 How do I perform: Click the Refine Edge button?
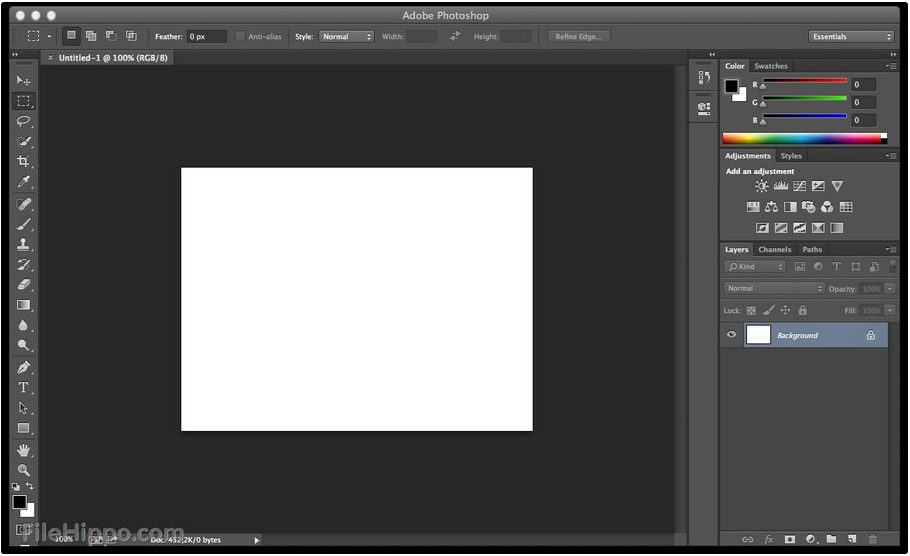(x=579, y=36)
